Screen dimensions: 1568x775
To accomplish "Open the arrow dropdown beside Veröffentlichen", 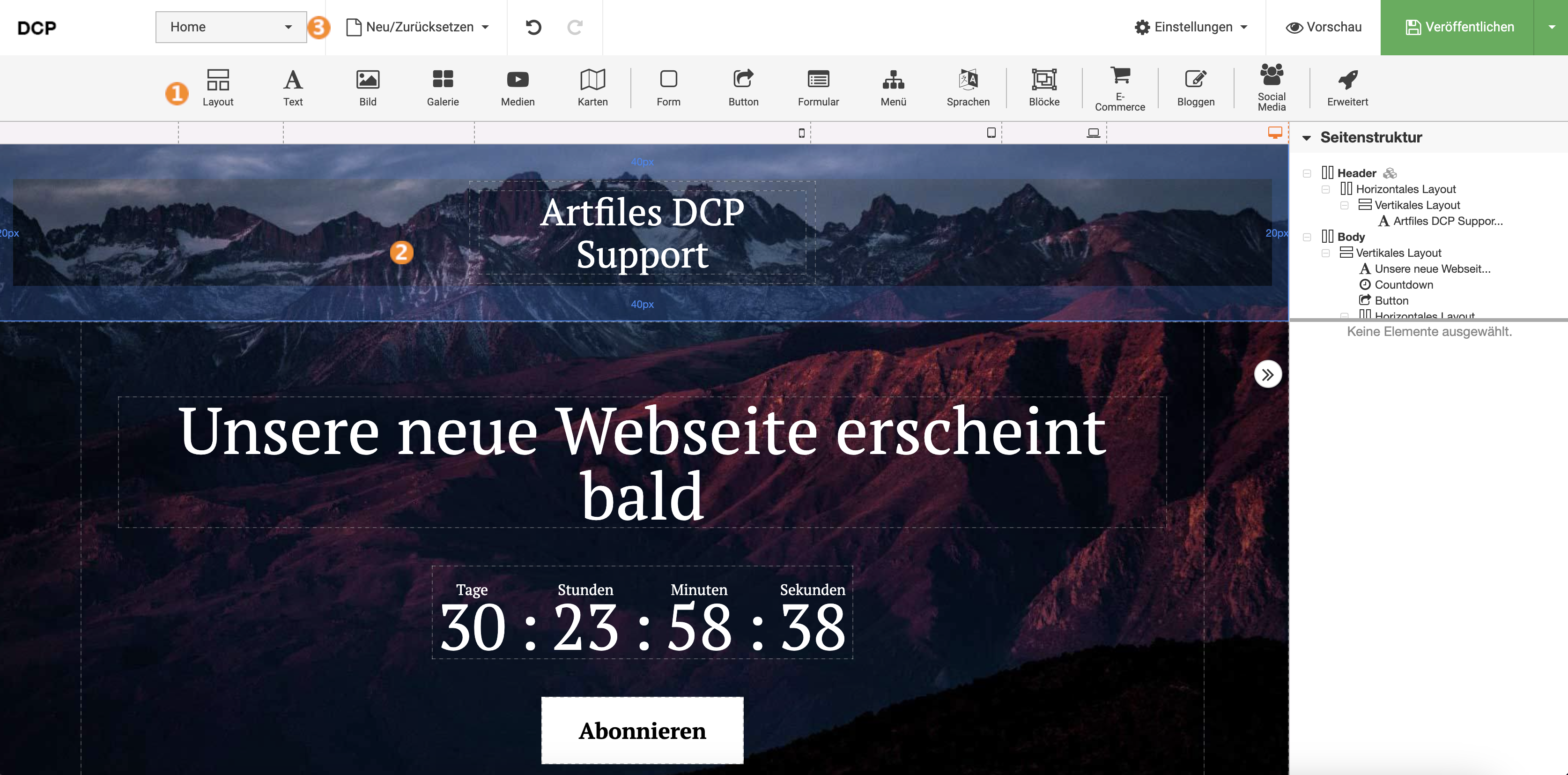I will (1551, 27).
